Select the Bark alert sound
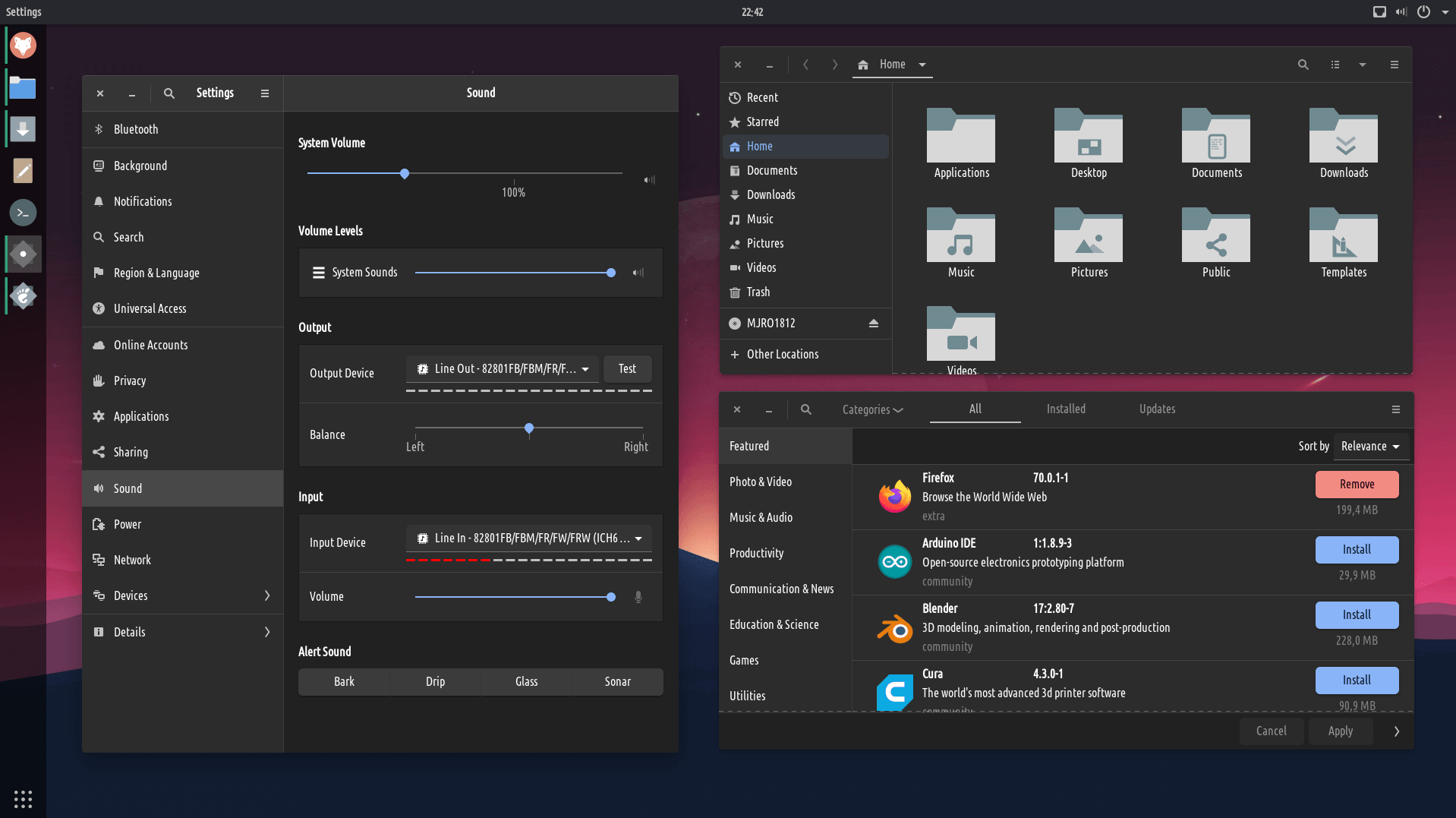 pos(344,682)
